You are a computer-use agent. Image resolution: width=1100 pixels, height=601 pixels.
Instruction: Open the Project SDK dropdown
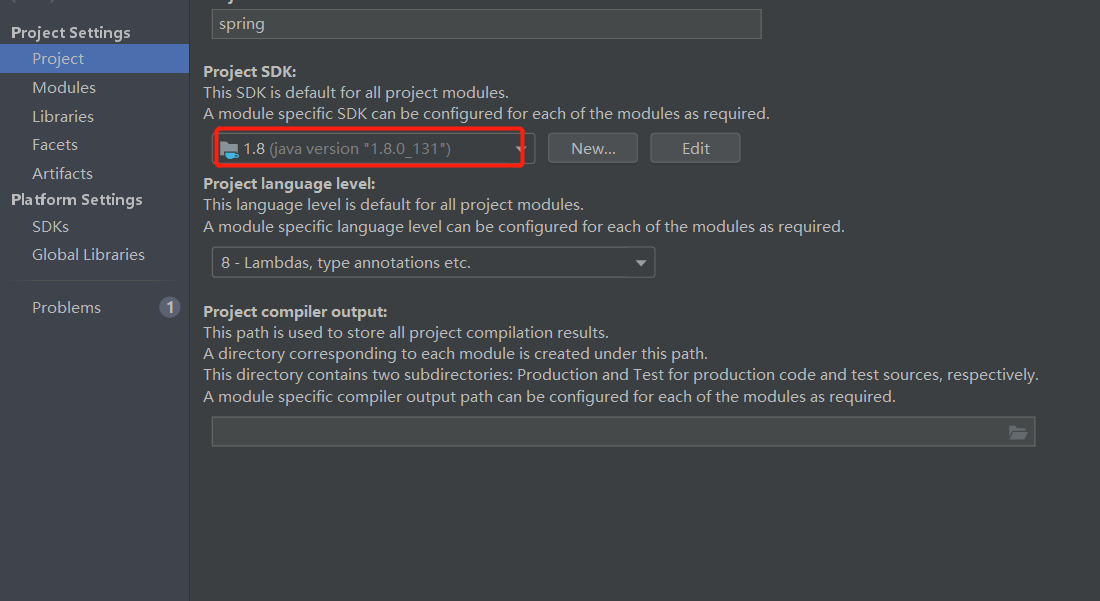click(373, 148)
